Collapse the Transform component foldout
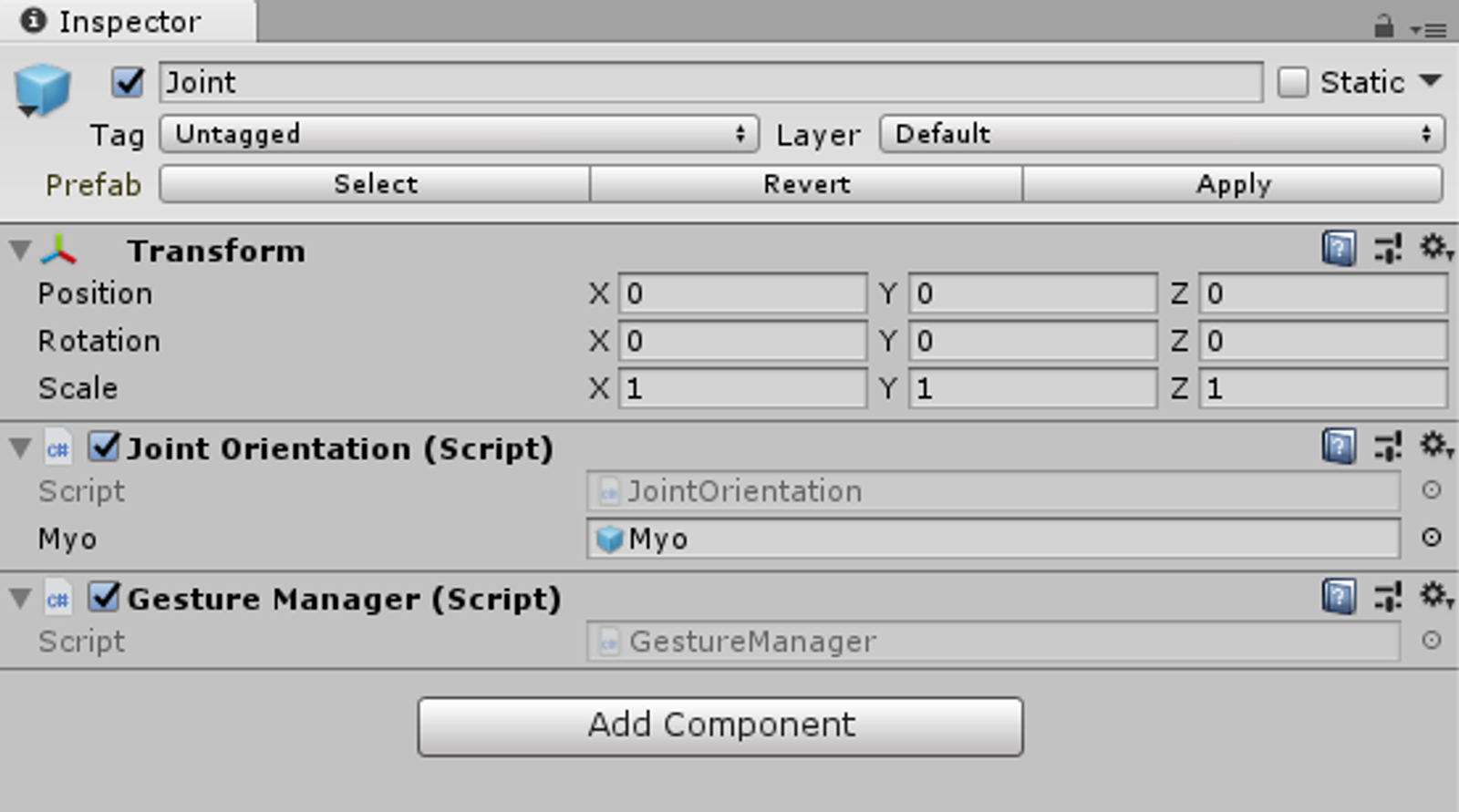 point(20,250)
